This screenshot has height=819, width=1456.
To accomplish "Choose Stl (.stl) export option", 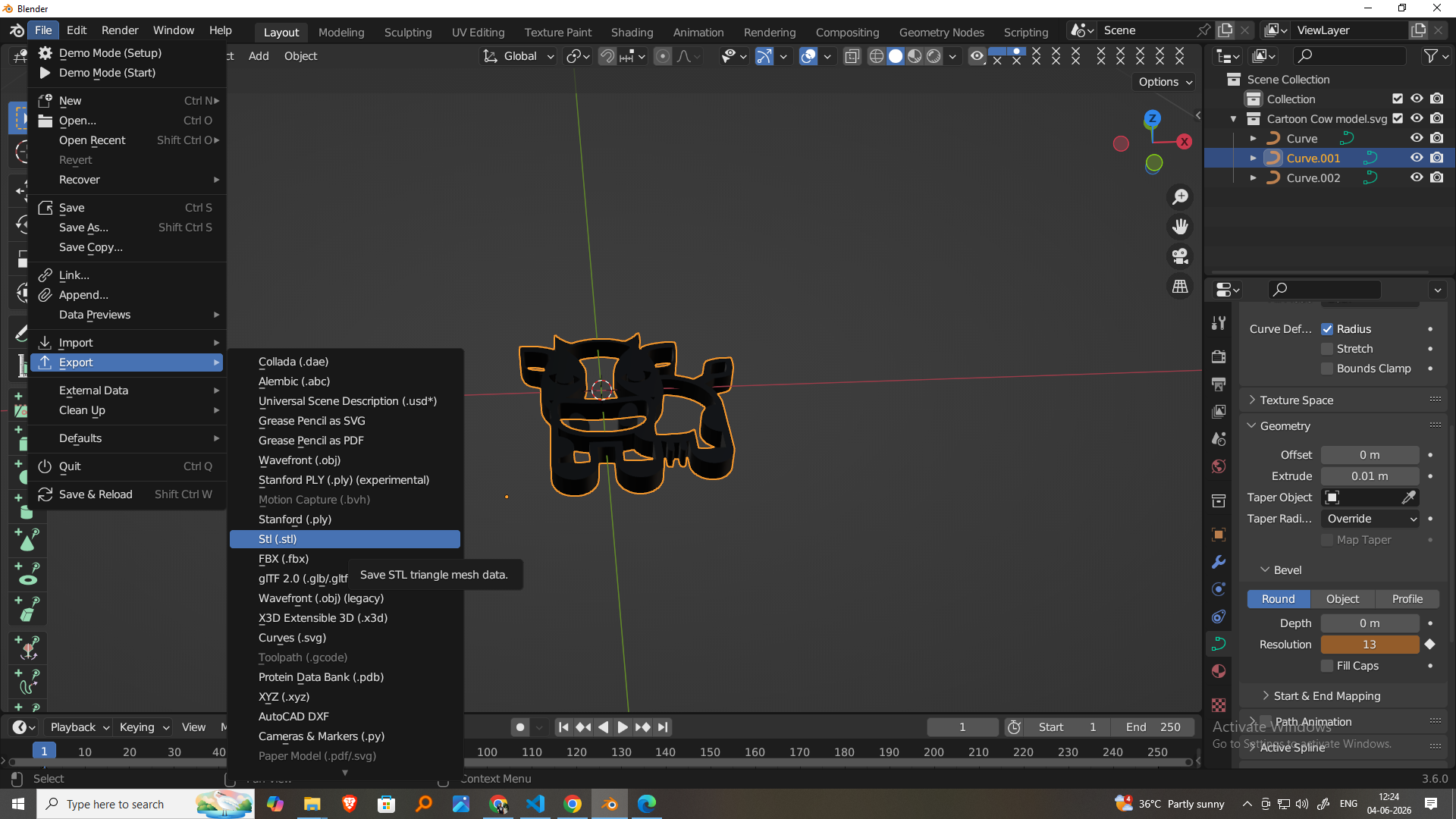I will coord(345,539).
